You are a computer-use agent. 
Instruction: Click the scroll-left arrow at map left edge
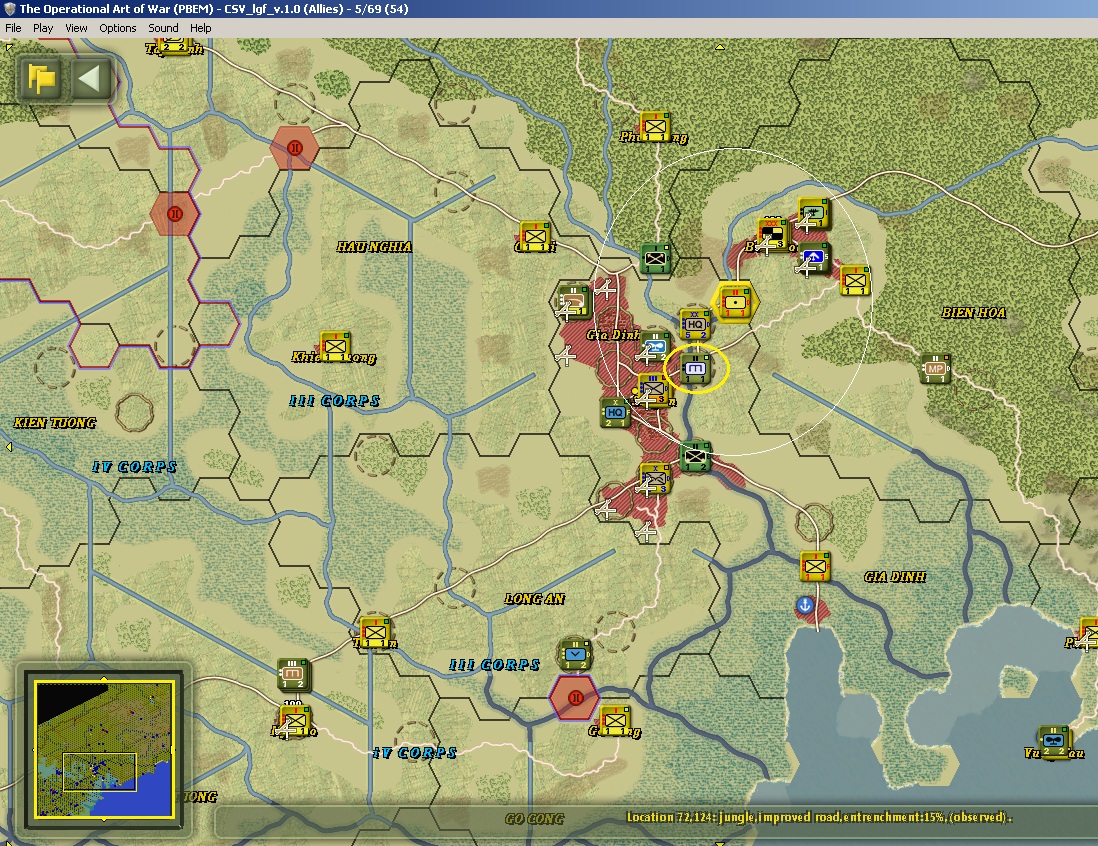click(x=8, y=446)
